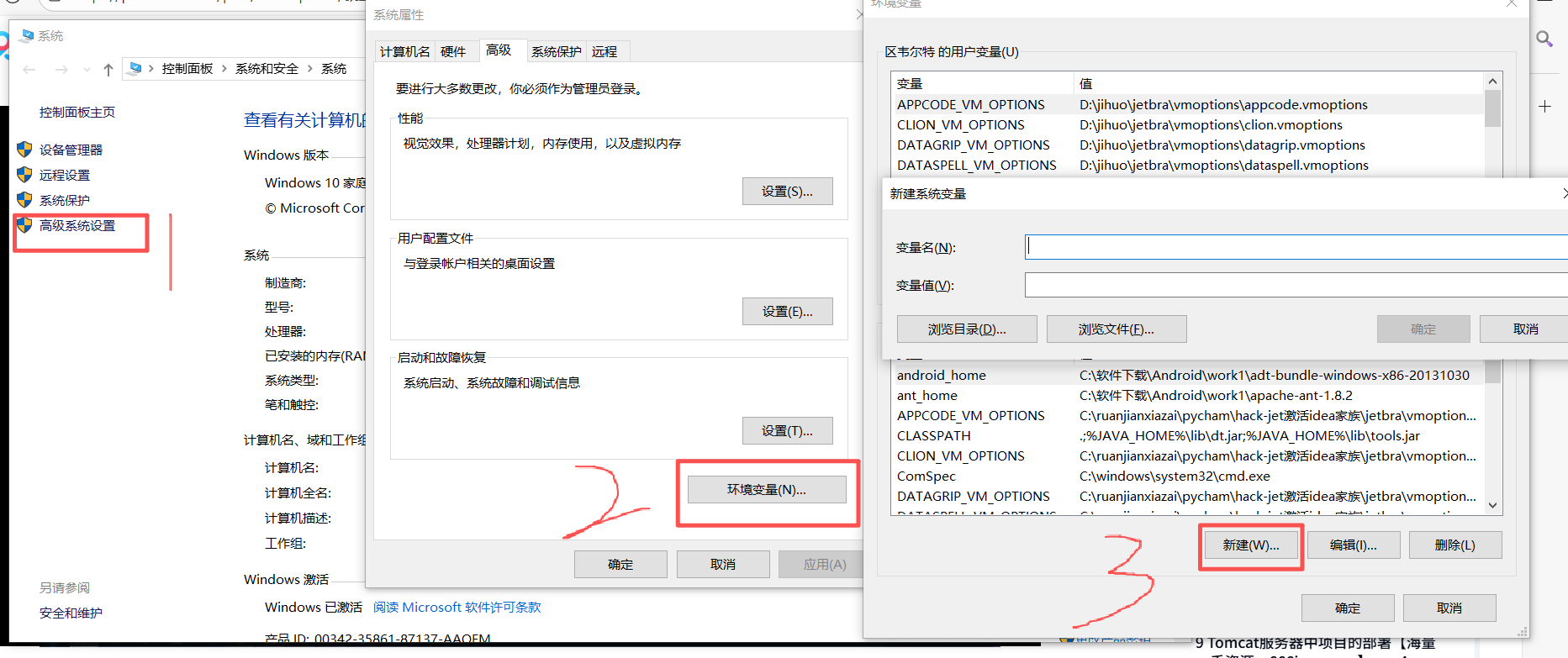Image resolution: width=1568 pixels, height=658 pixels.
Task: Open Remote settings link in the System window
Action: [x=65, y=175]
